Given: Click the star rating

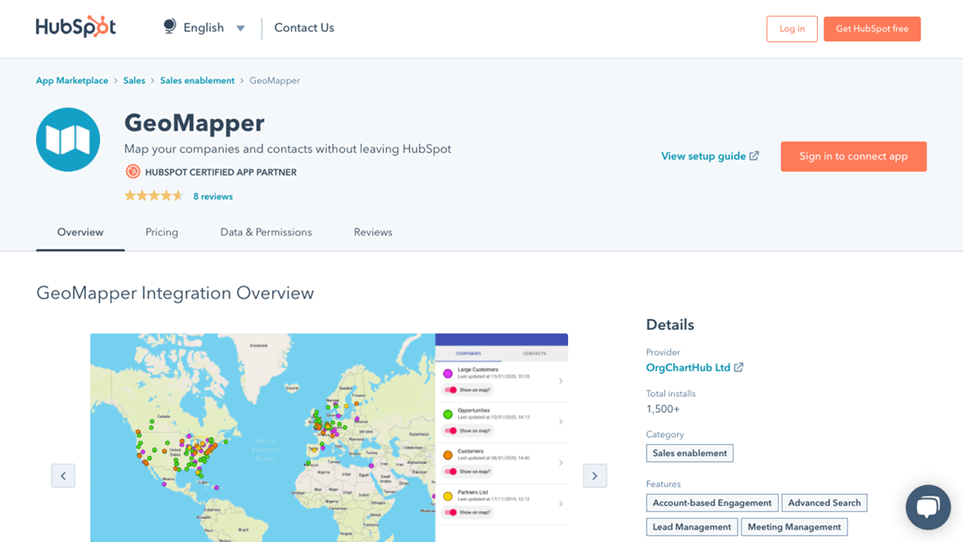Looking at the screenshot, I should [154, 196].
